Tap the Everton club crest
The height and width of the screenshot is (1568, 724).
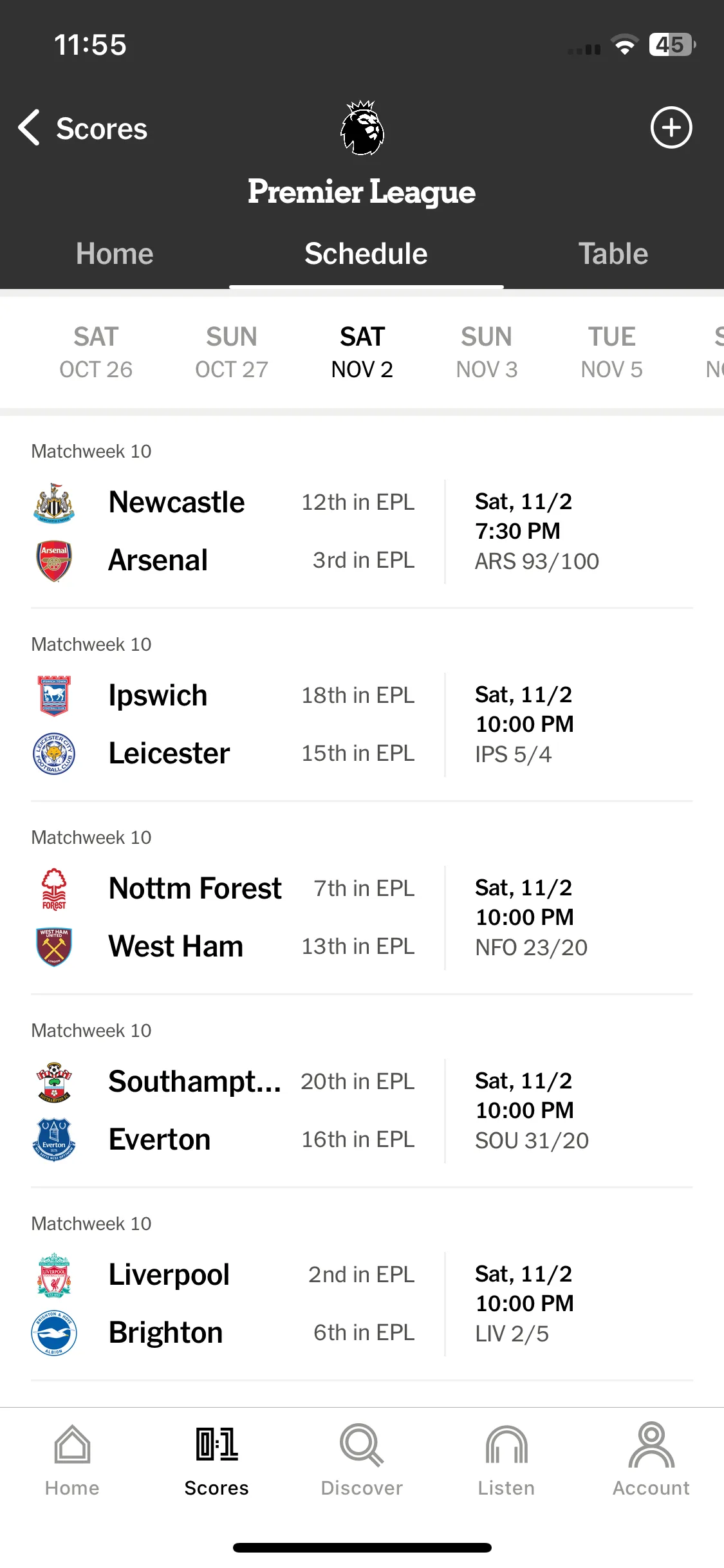[x=54, y=1139]
